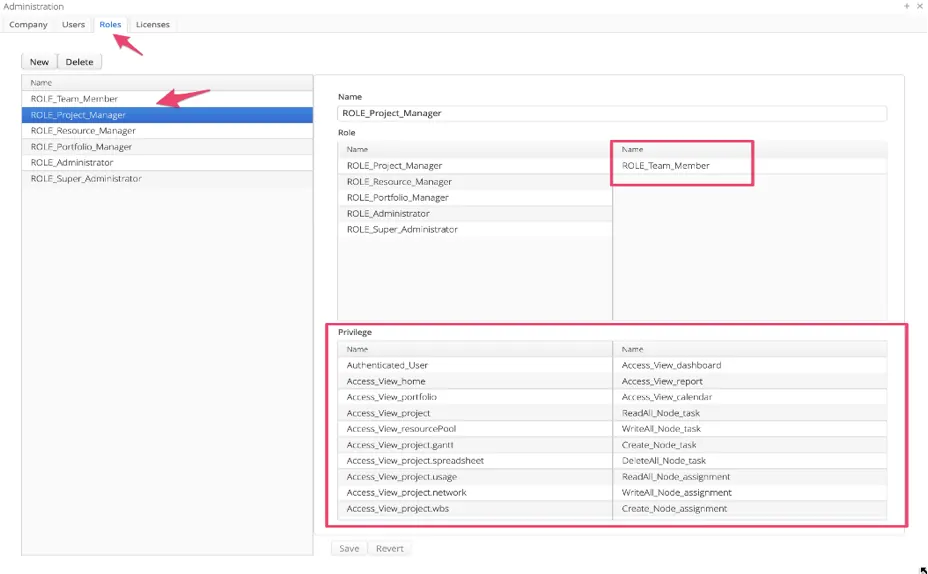Image resolution: width=928 pixels, height=574 pixels.
Task: Click the Save button
Action: (349, 549)
